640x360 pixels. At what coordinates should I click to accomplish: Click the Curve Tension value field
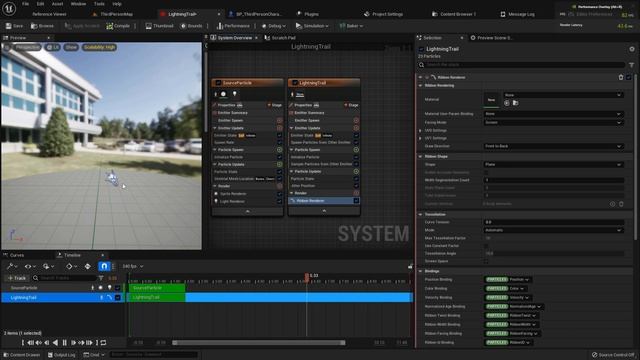pyautogui.click(x=553, y=222)
